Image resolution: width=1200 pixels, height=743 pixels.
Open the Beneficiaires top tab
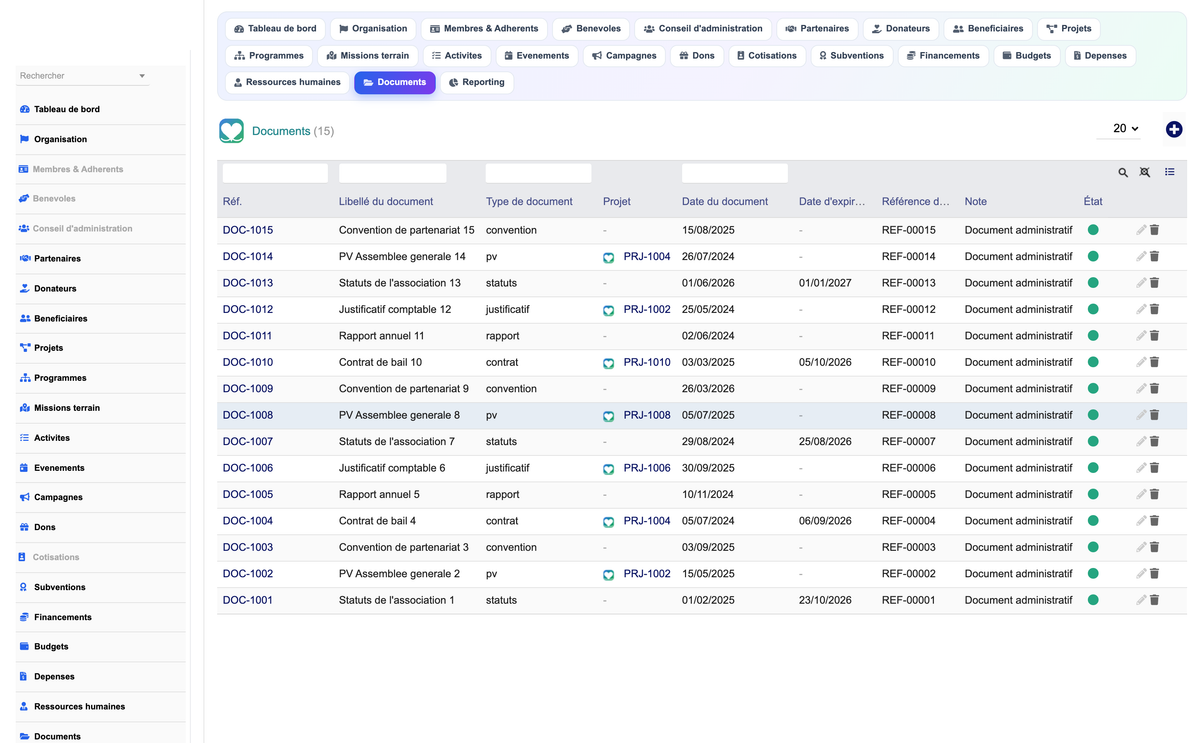tap(988, 29)
